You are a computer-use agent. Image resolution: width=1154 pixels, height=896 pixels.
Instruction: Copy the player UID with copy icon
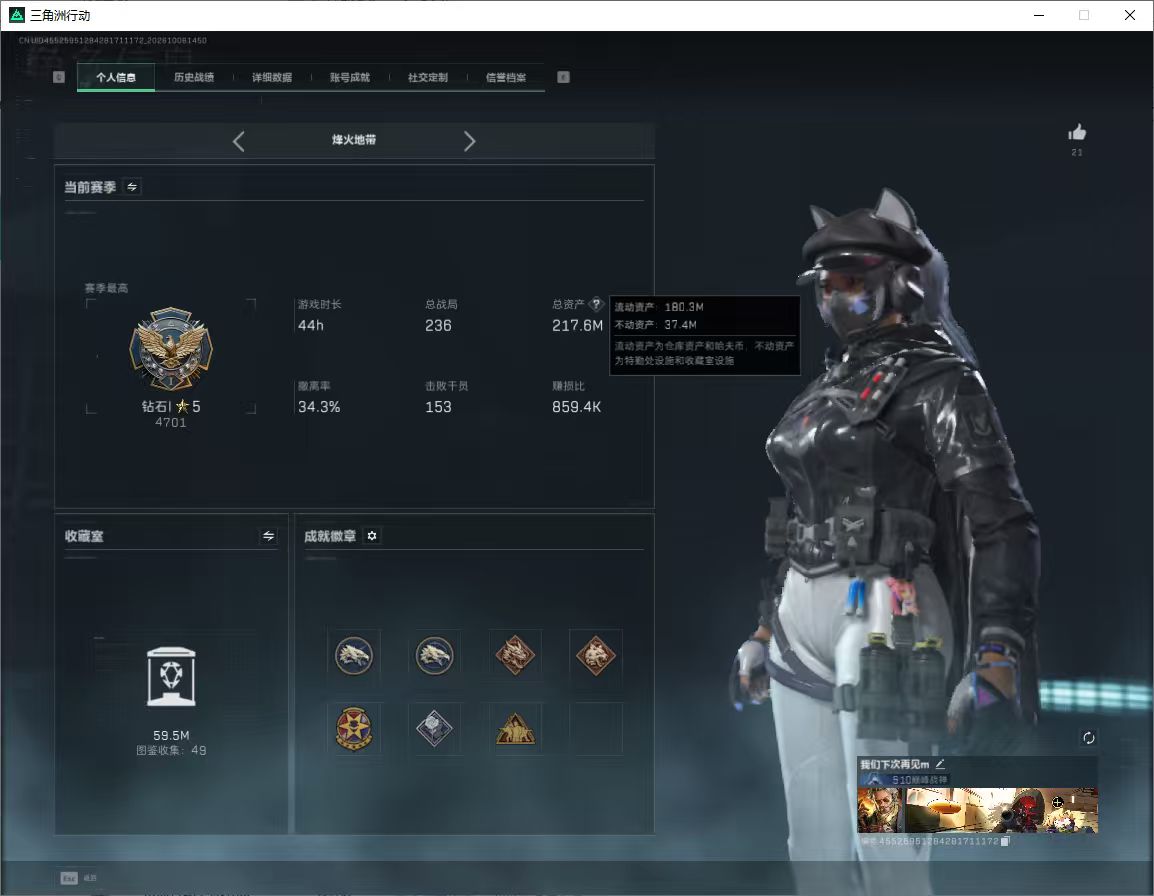[1005, 841]
